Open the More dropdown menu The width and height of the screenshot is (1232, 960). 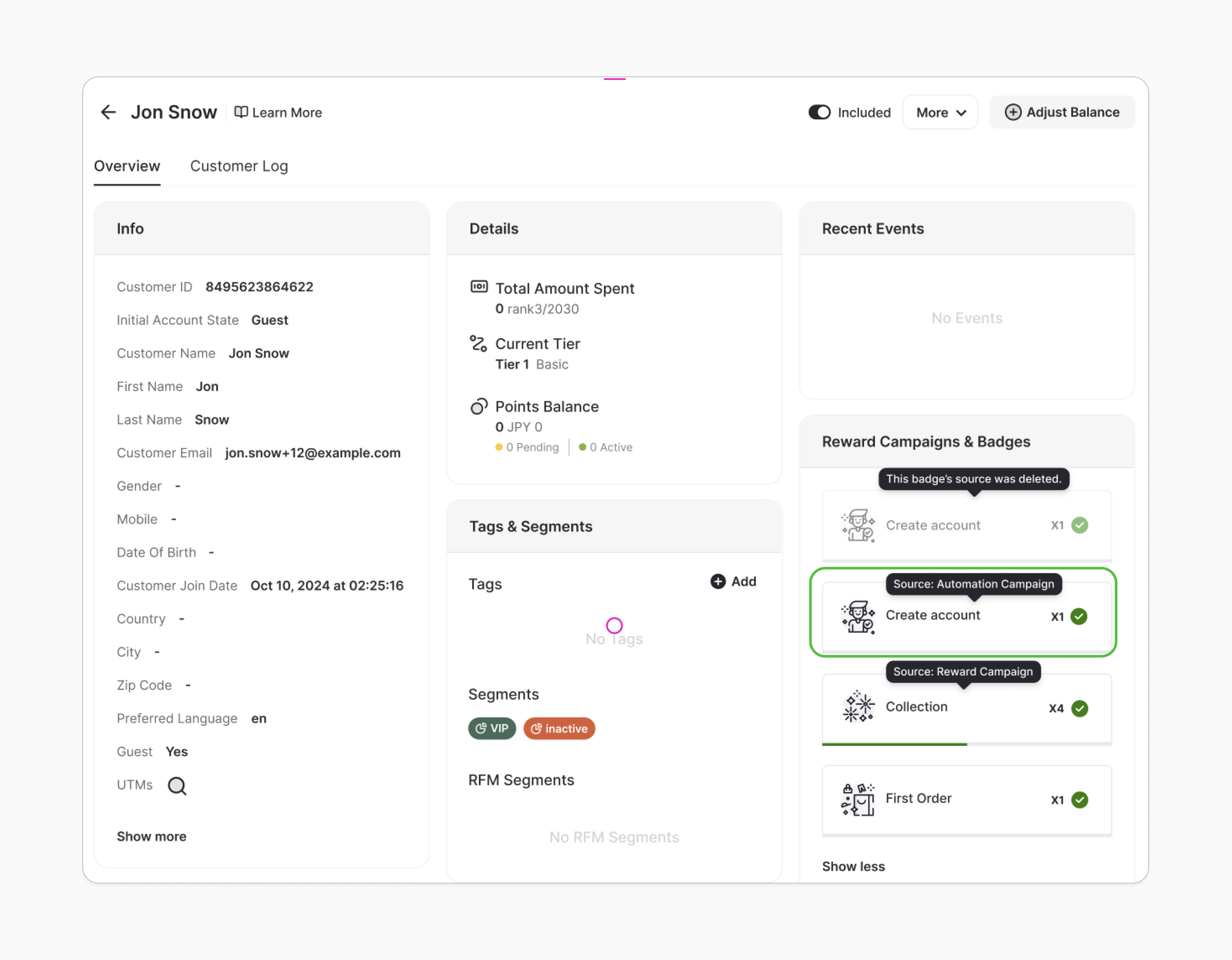coord(940,112)
